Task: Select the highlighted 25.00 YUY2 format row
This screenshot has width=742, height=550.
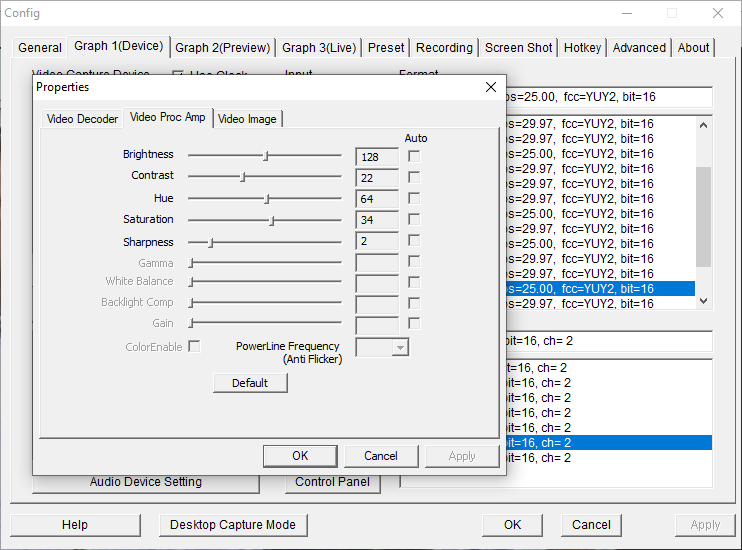Action: (x=600, y=289)
